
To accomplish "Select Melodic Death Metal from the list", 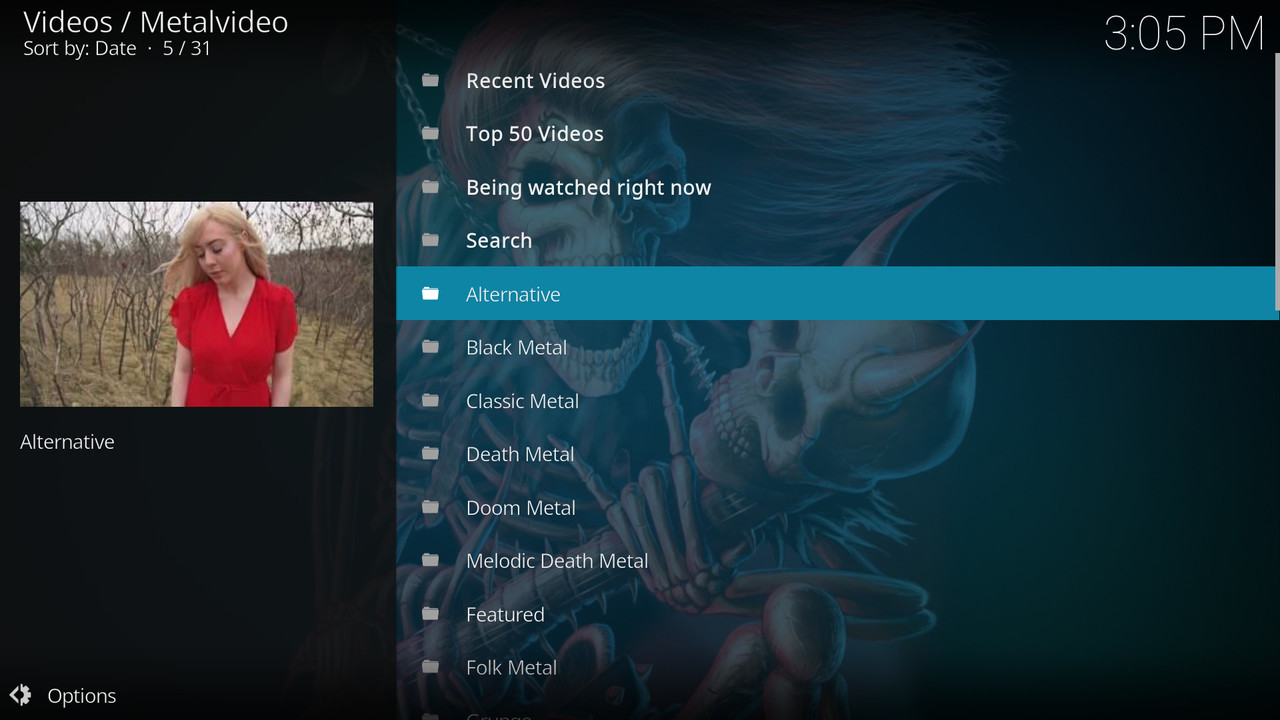I will (557, 561).
